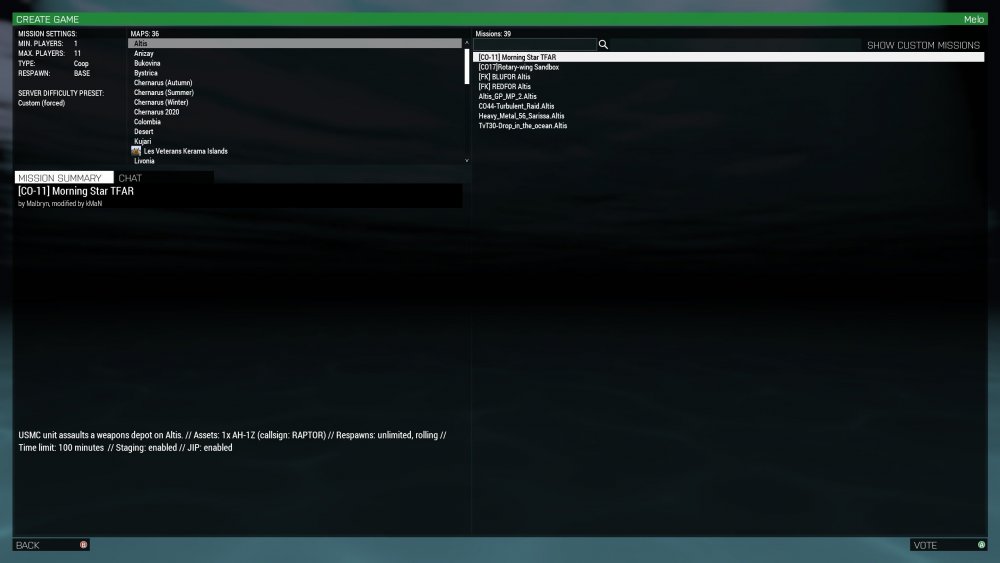
Task: Click the mission search input field
Action: [x=534, y=45]
